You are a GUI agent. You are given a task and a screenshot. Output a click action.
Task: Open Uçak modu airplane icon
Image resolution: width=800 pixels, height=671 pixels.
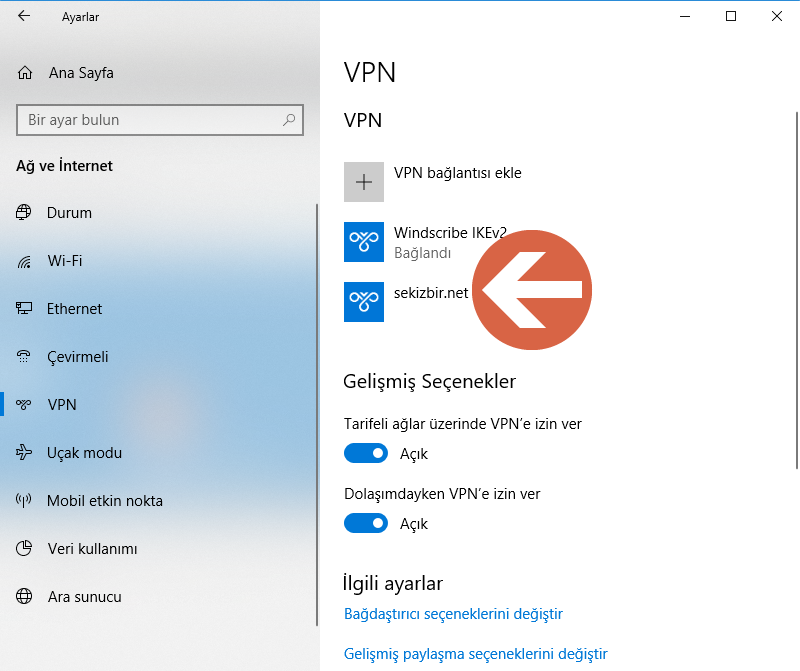click(x=22, y=452)
